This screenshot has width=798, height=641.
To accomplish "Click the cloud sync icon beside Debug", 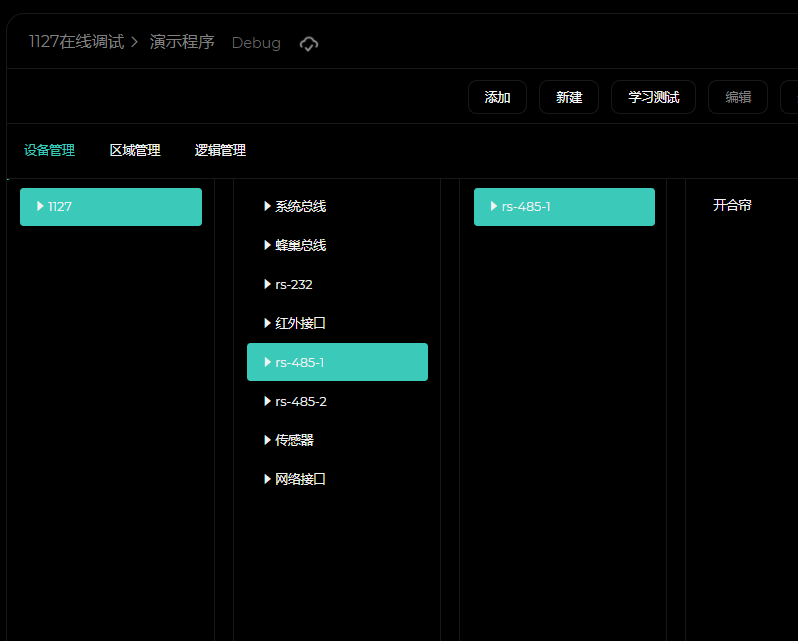I will (309, 44).
